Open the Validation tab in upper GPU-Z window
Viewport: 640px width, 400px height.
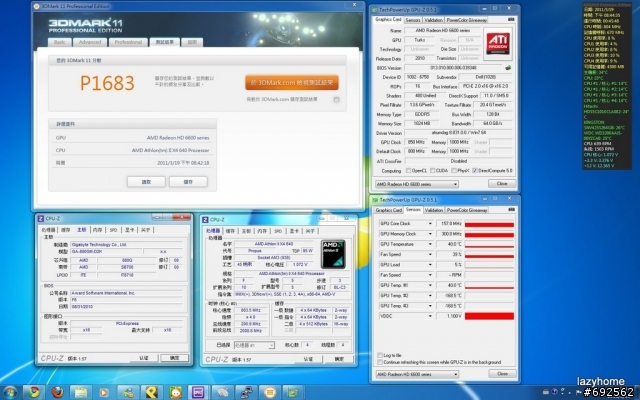(433, 20)
